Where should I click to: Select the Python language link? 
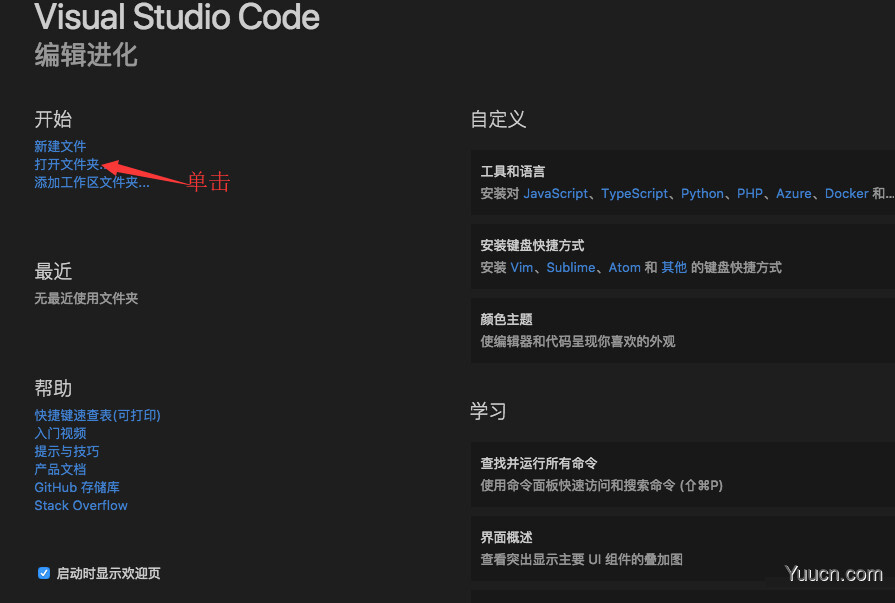(702, 193)
